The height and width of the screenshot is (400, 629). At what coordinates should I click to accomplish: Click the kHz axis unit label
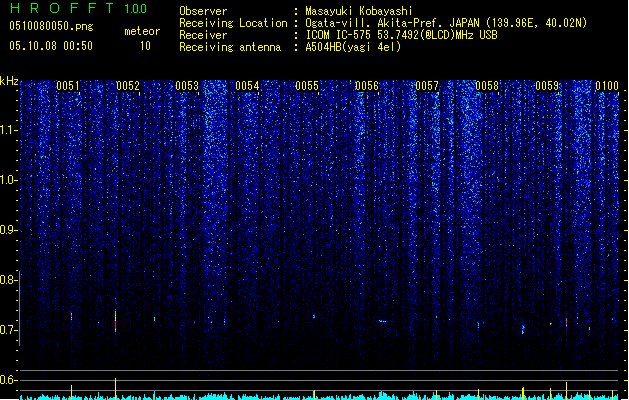click(x=9, y=81)
